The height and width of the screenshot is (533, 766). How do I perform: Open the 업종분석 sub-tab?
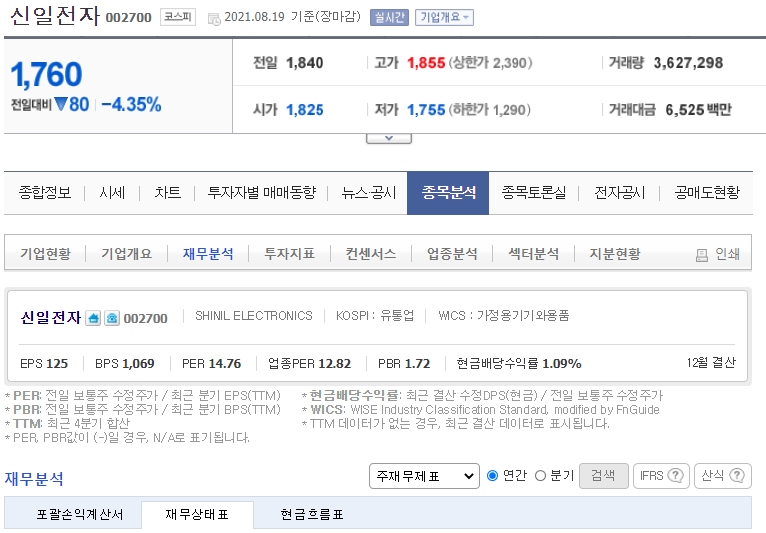452,254
